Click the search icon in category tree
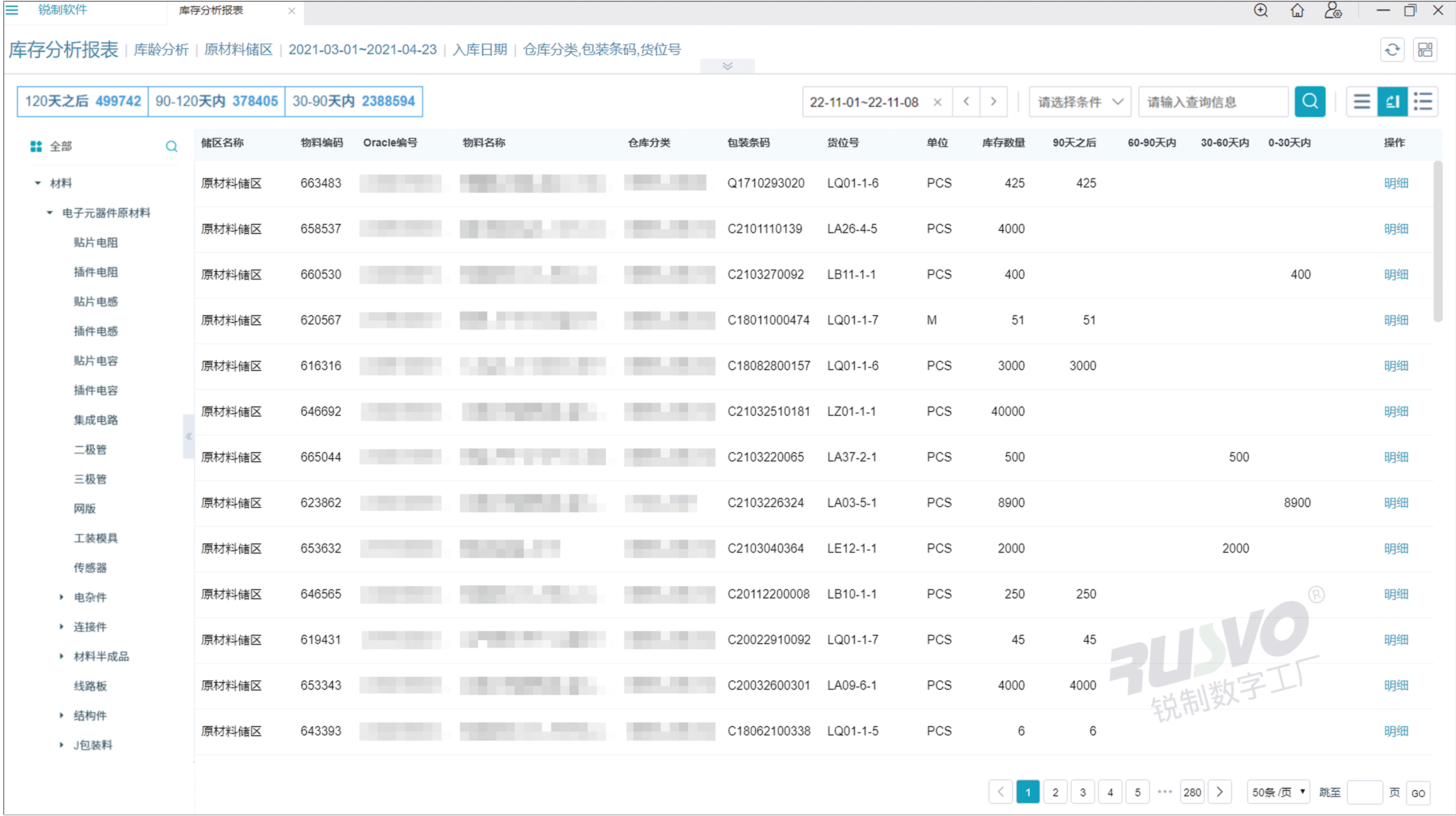 (x=171, y=146)
